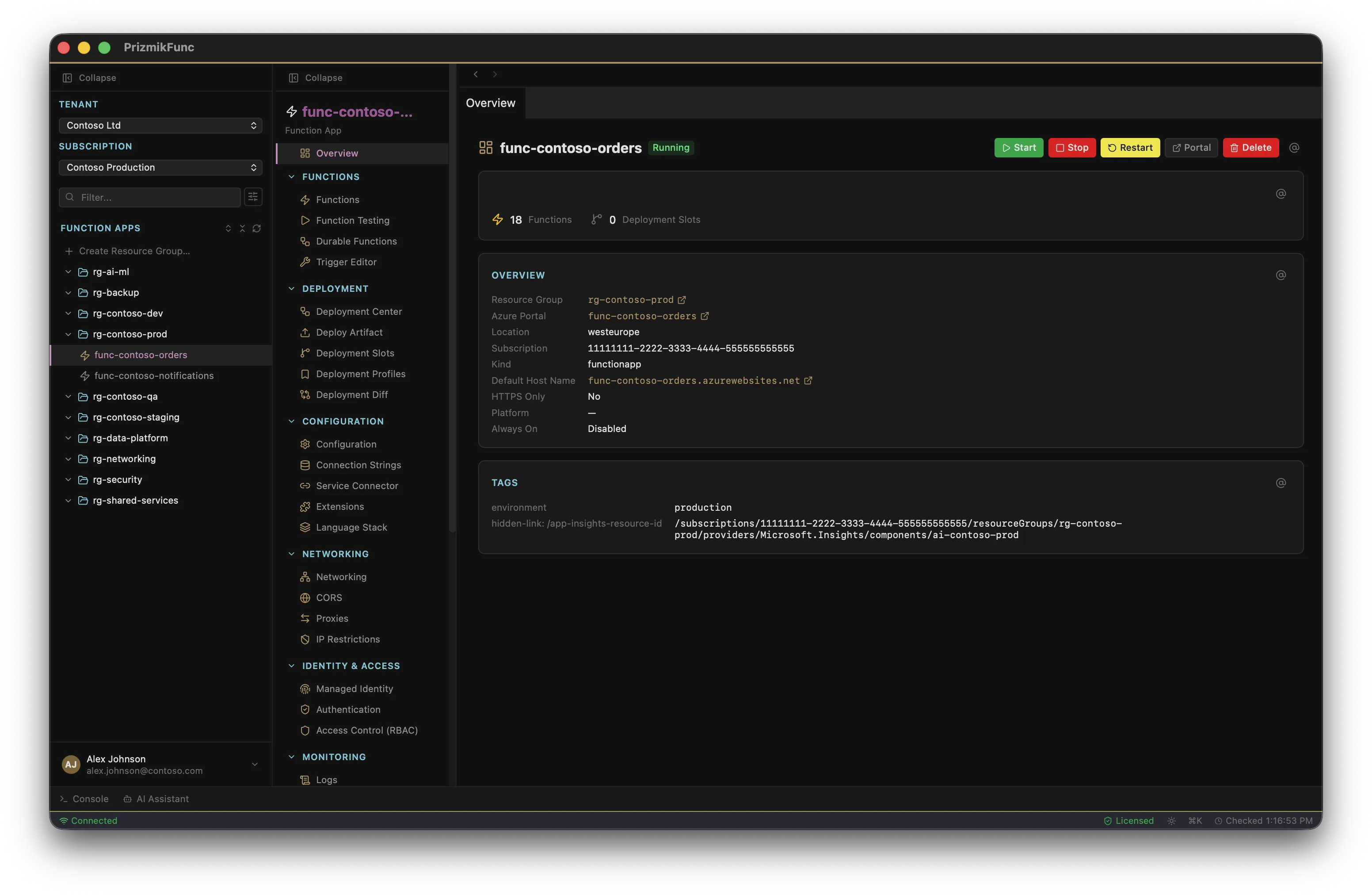Click inside the Filter input field

pyautogui.click(x=149, y=197)
